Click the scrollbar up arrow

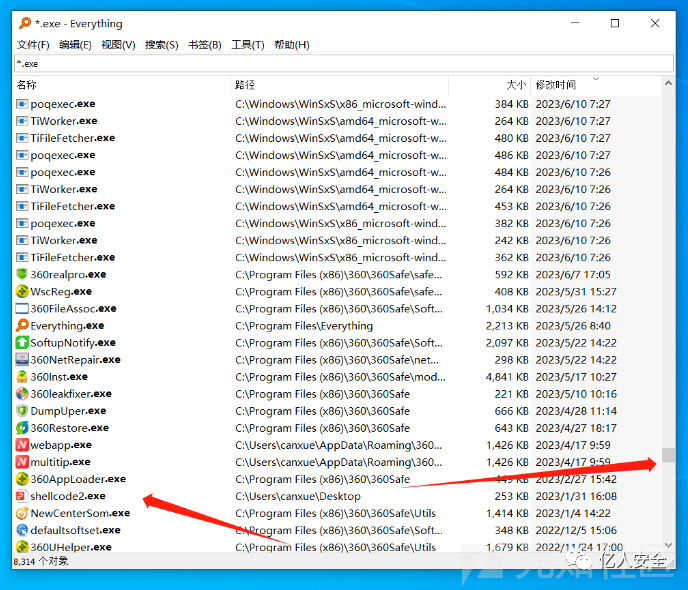(668, 83)
